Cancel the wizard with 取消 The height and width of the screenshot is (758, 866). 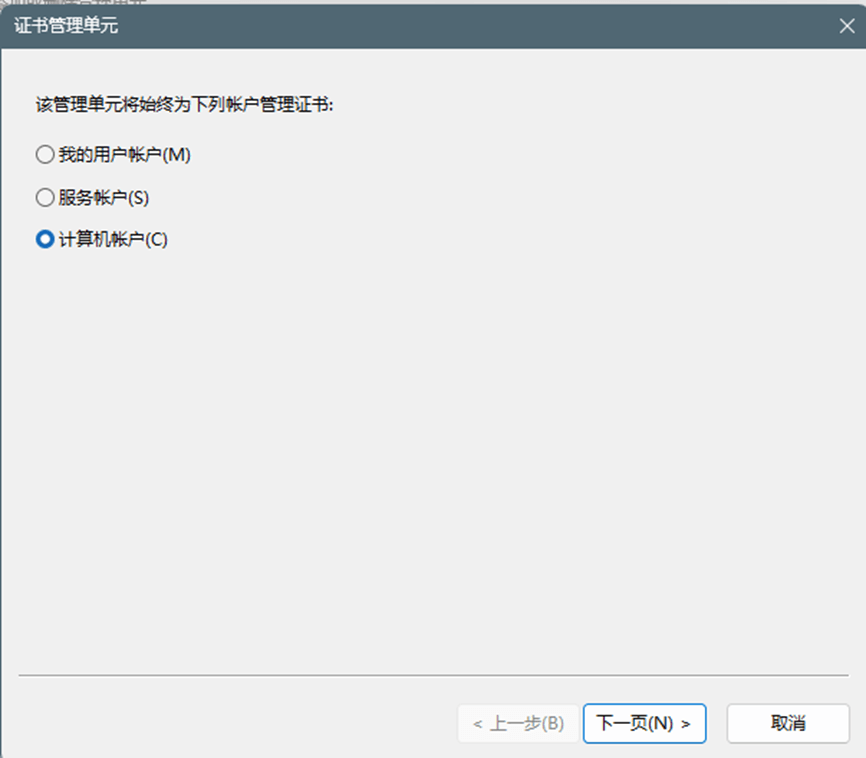788,723
